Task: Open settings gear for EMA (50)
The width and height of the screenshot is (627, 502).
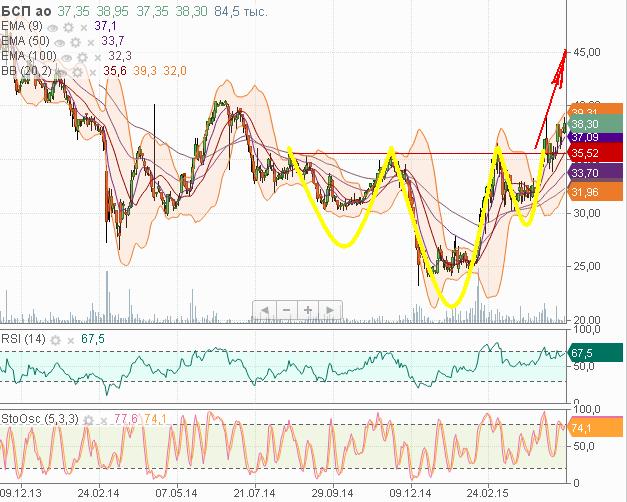Action: [76, 42]
